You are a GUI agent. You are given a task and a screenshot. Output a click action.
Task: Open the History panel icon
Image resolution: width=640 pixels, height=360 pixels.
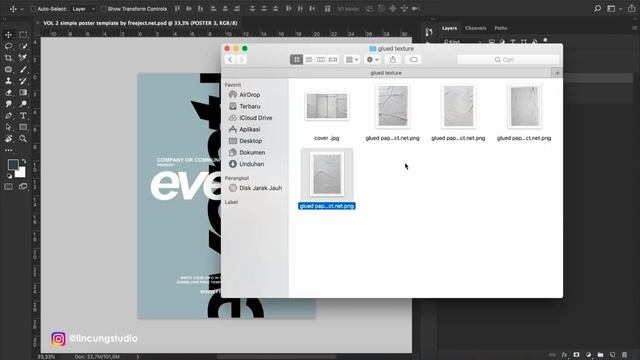(x=429, y=31)
